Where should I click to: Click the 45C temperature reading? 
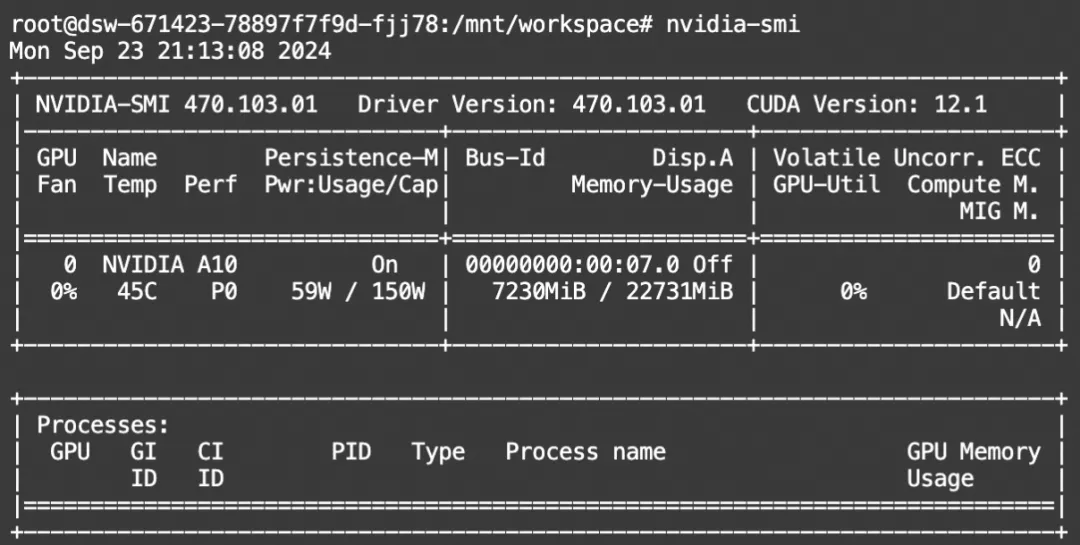point(130,292)
